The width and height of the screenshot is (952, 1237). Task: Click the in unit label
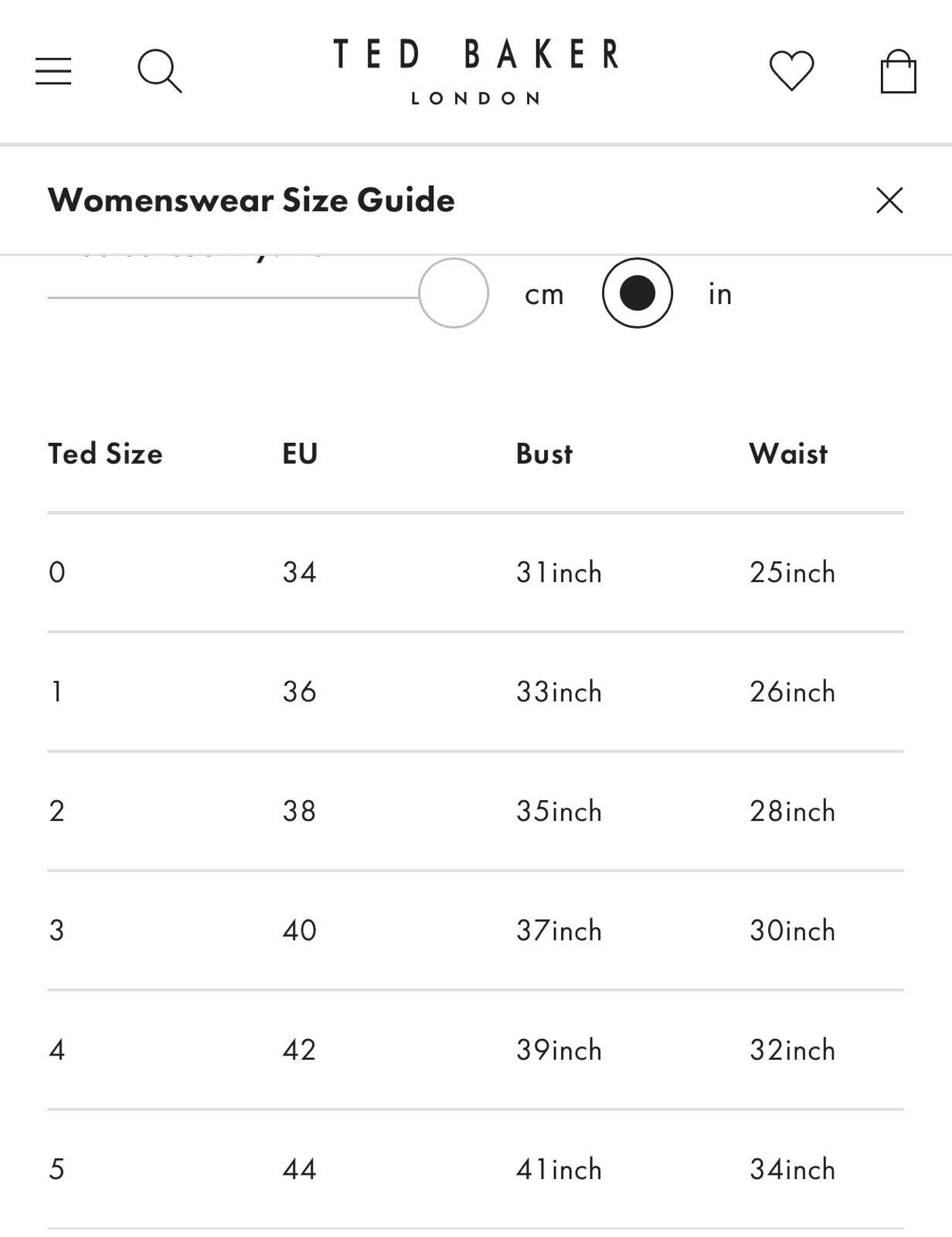coord(719,294)
